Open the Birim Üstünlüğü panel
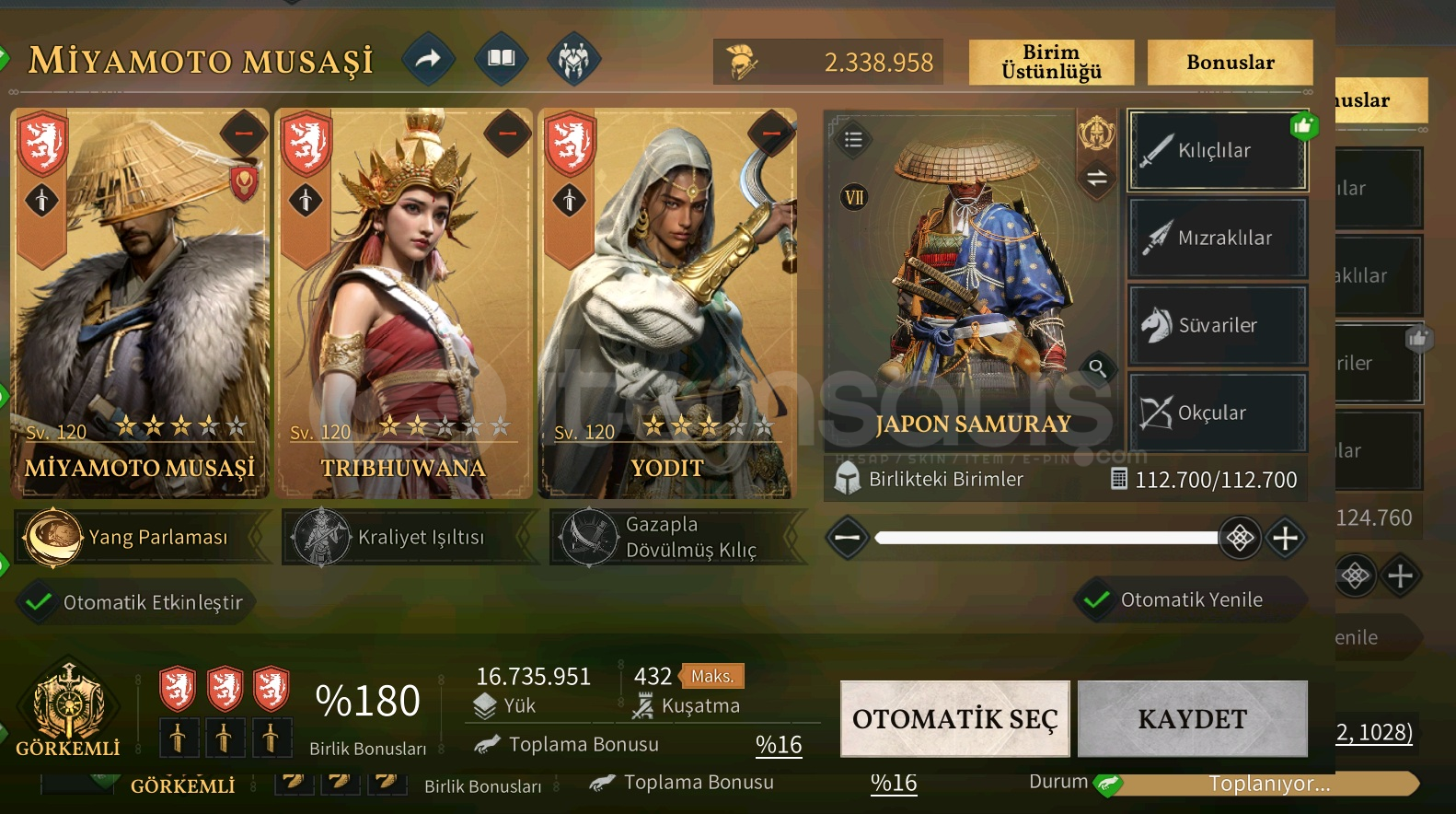Image resolution: width=1456 pixels, height=814 pixels. click(x=1051, y=63)
